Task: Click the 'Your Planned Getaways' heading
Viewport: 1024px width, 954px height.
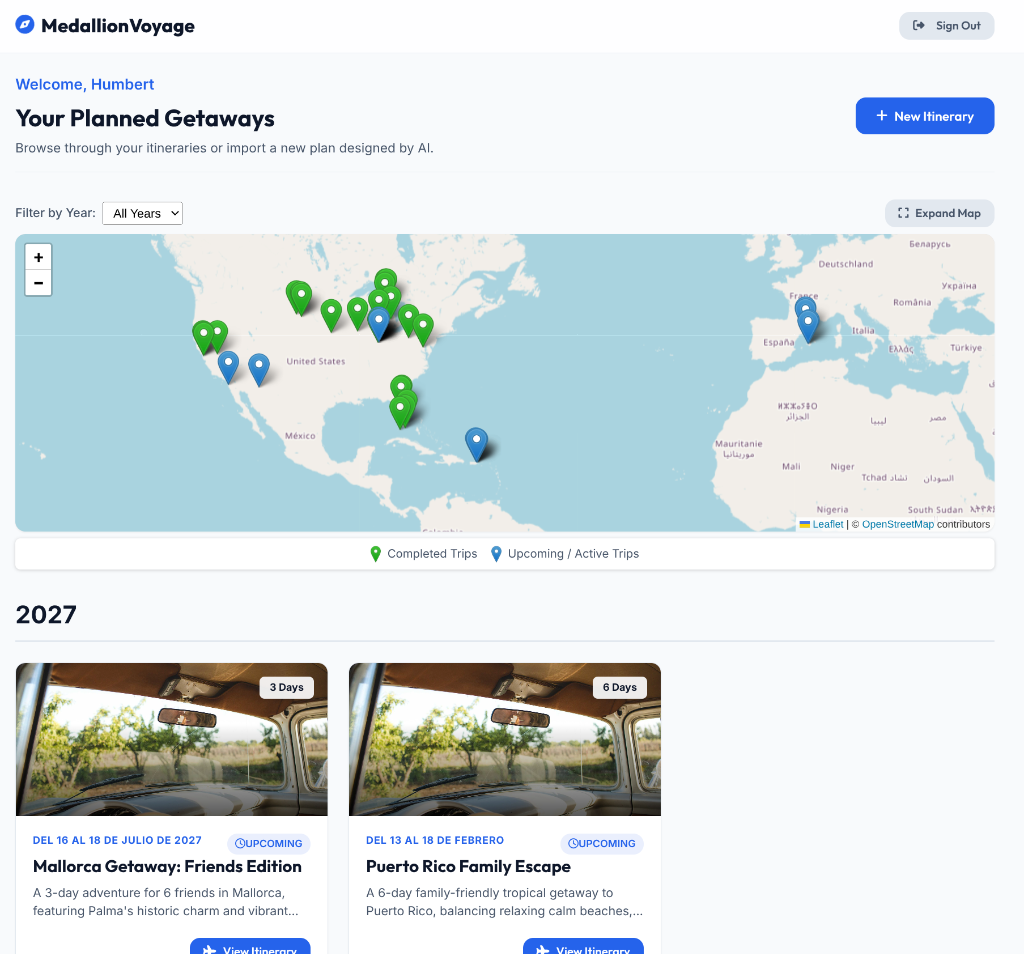Action: pos(145,118)
